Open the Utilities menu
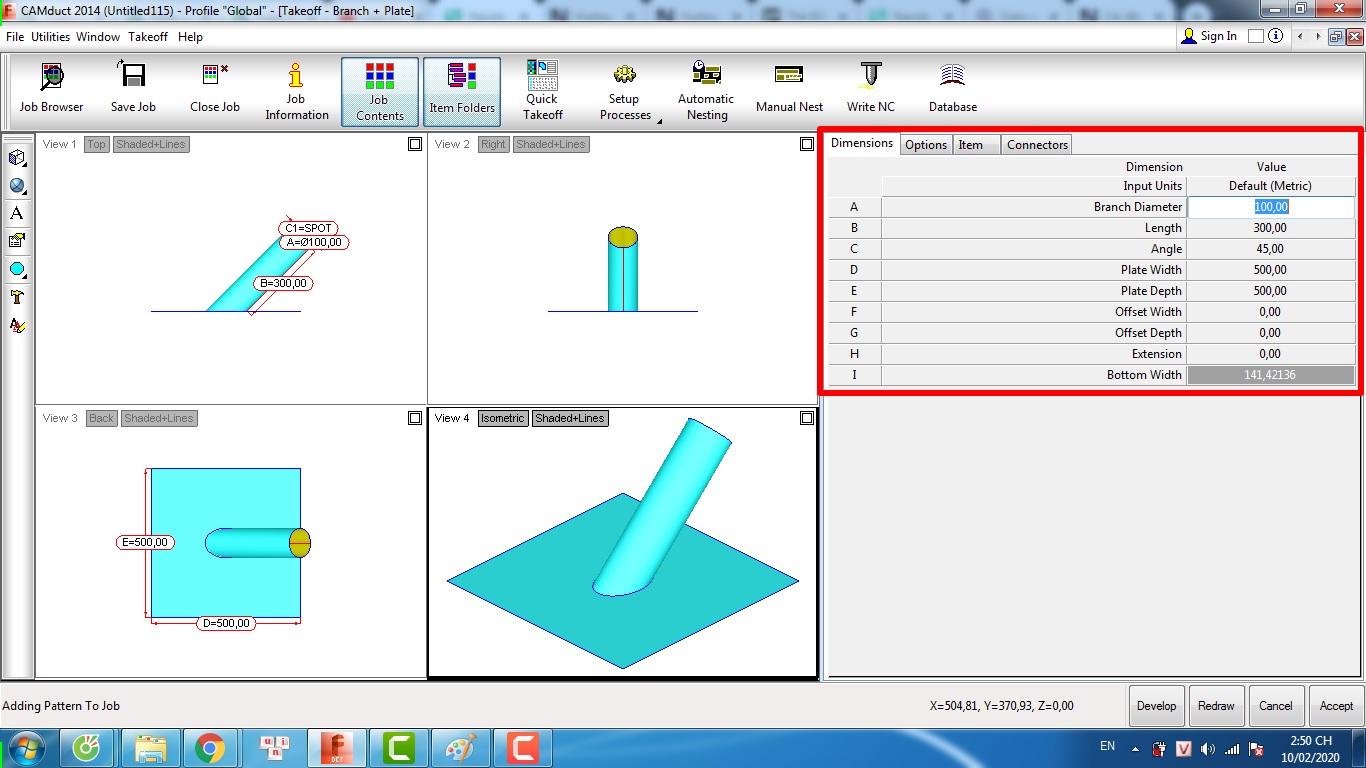1366x768 pixels. (x=50, y=37)
